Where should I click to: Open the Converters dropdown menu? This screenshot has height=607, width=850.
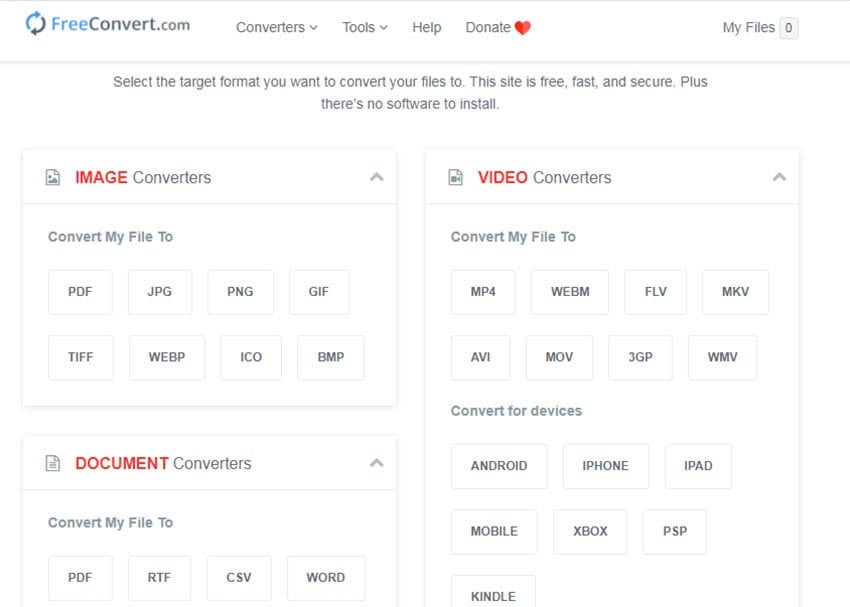276,28
